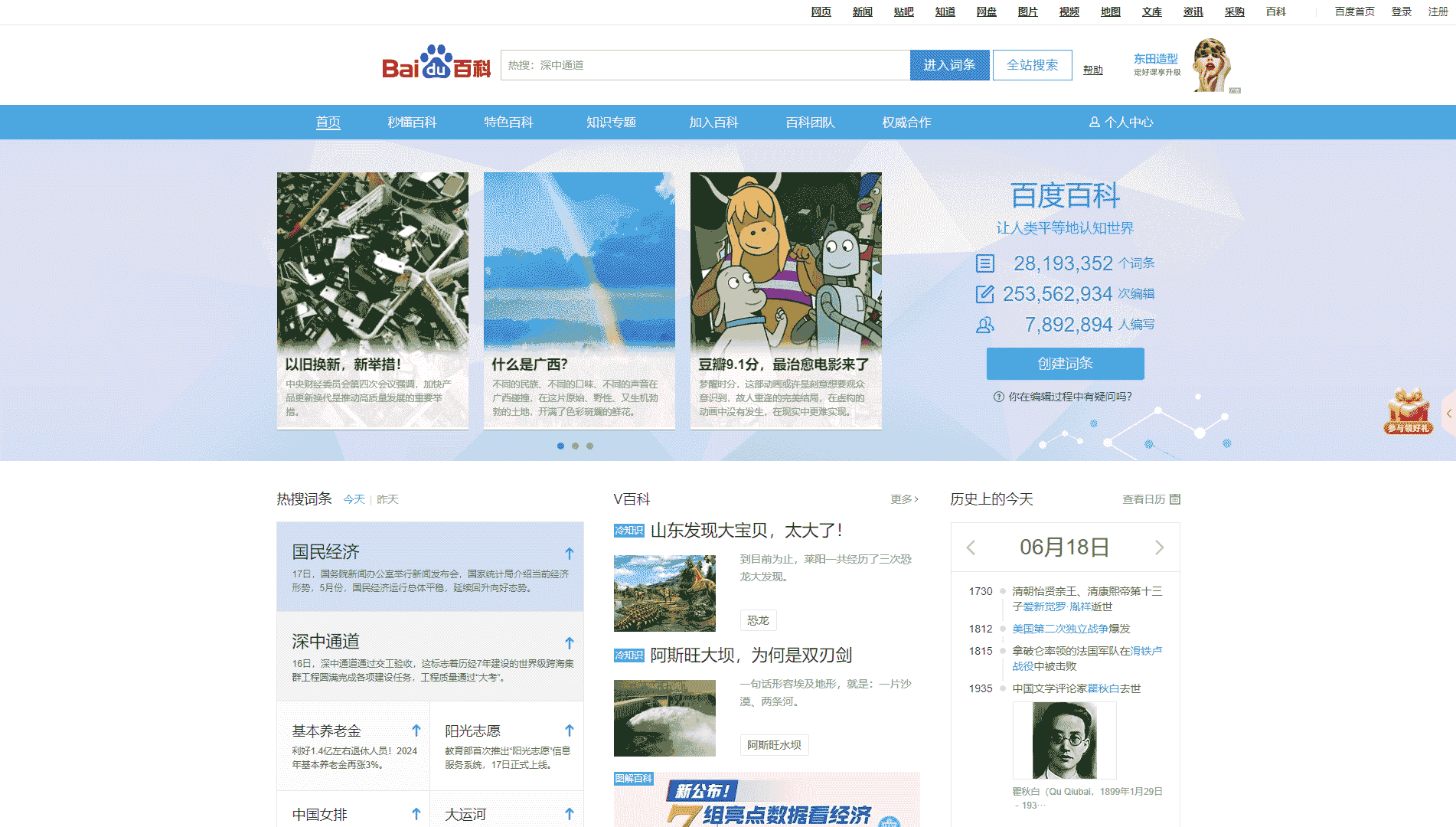Click the up arrow on 大运河 entry

[x=569, y=814]
